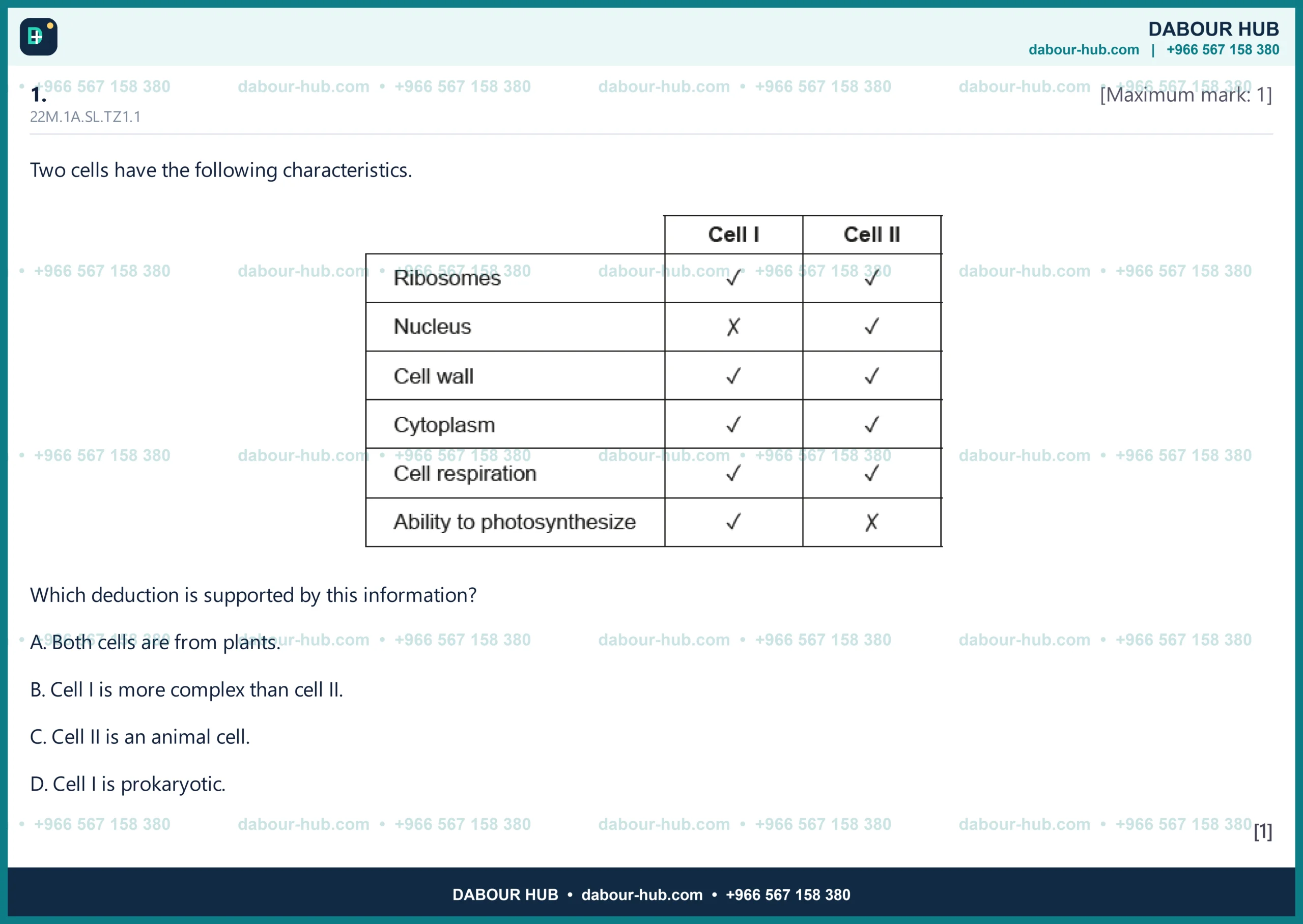The image size is (1303, 924).
Task: Click the question number 1.
Action: tap(38, 95)
